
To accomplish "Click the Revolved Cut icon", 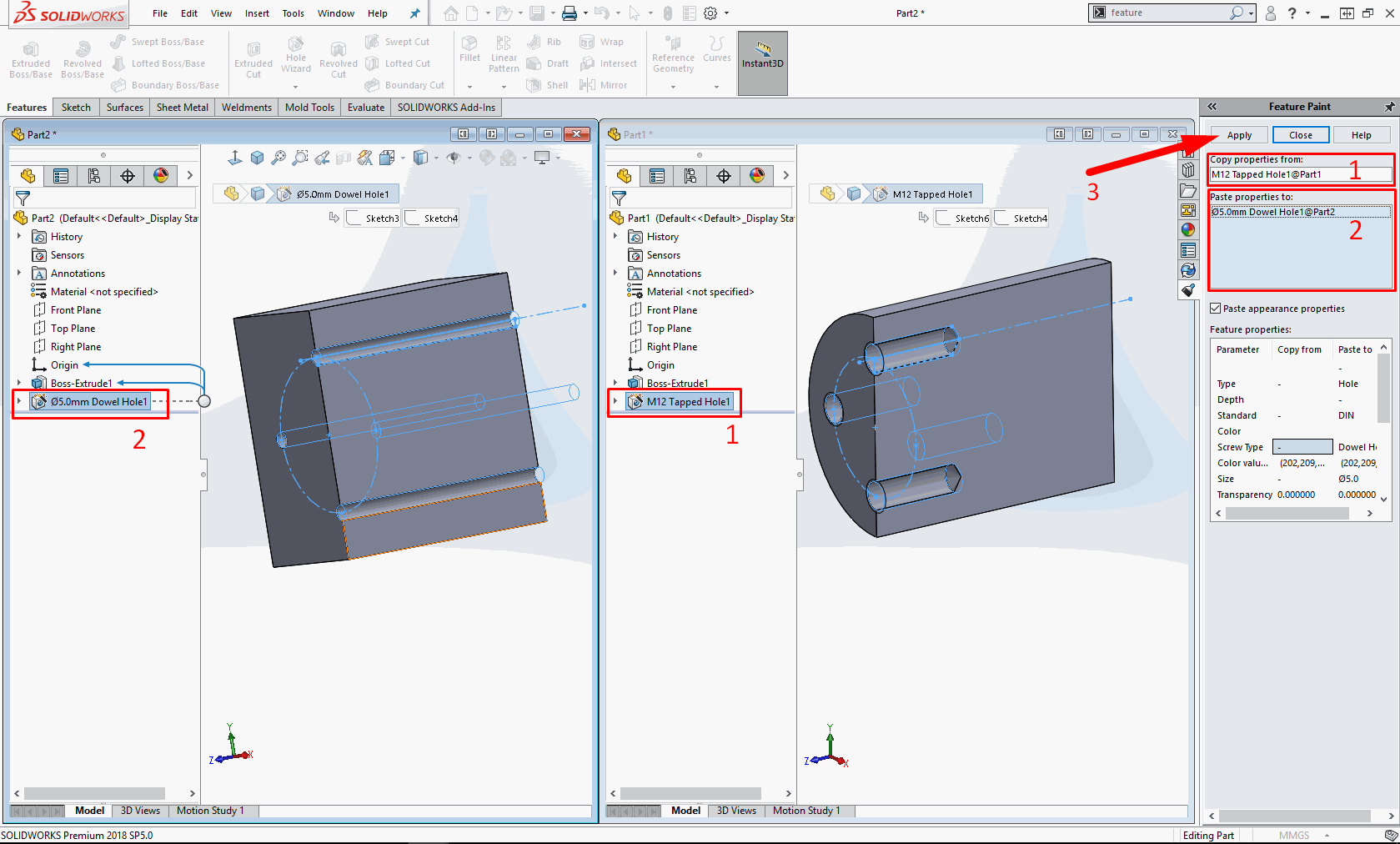I will click(338, 52).
